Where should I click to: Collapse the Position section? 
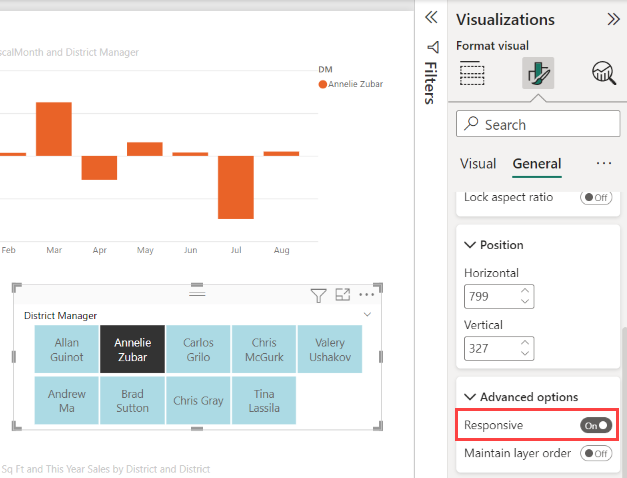click(x=470, y=245)
